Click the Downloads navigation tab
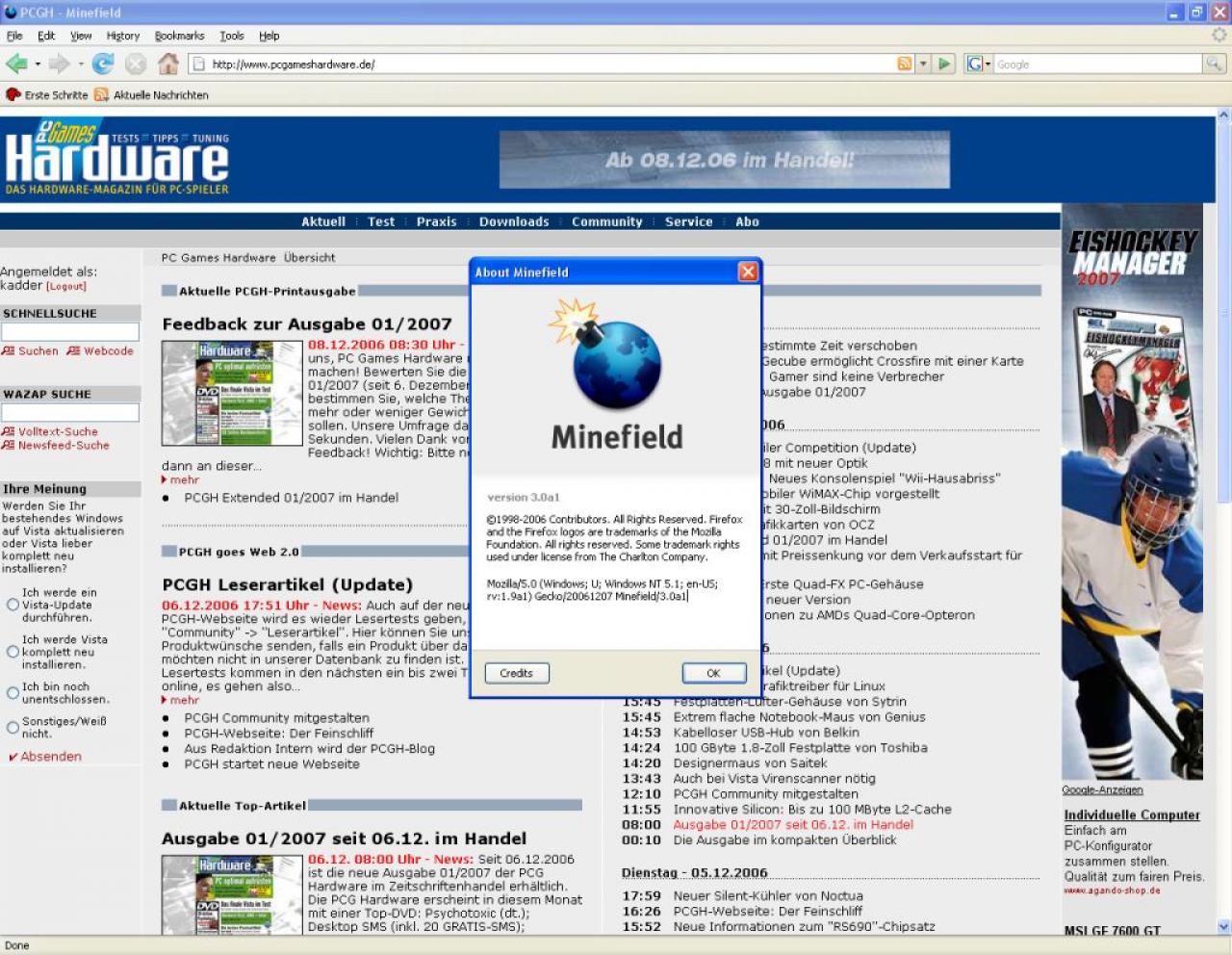The image size is (1232, 955). coord(514,221)
